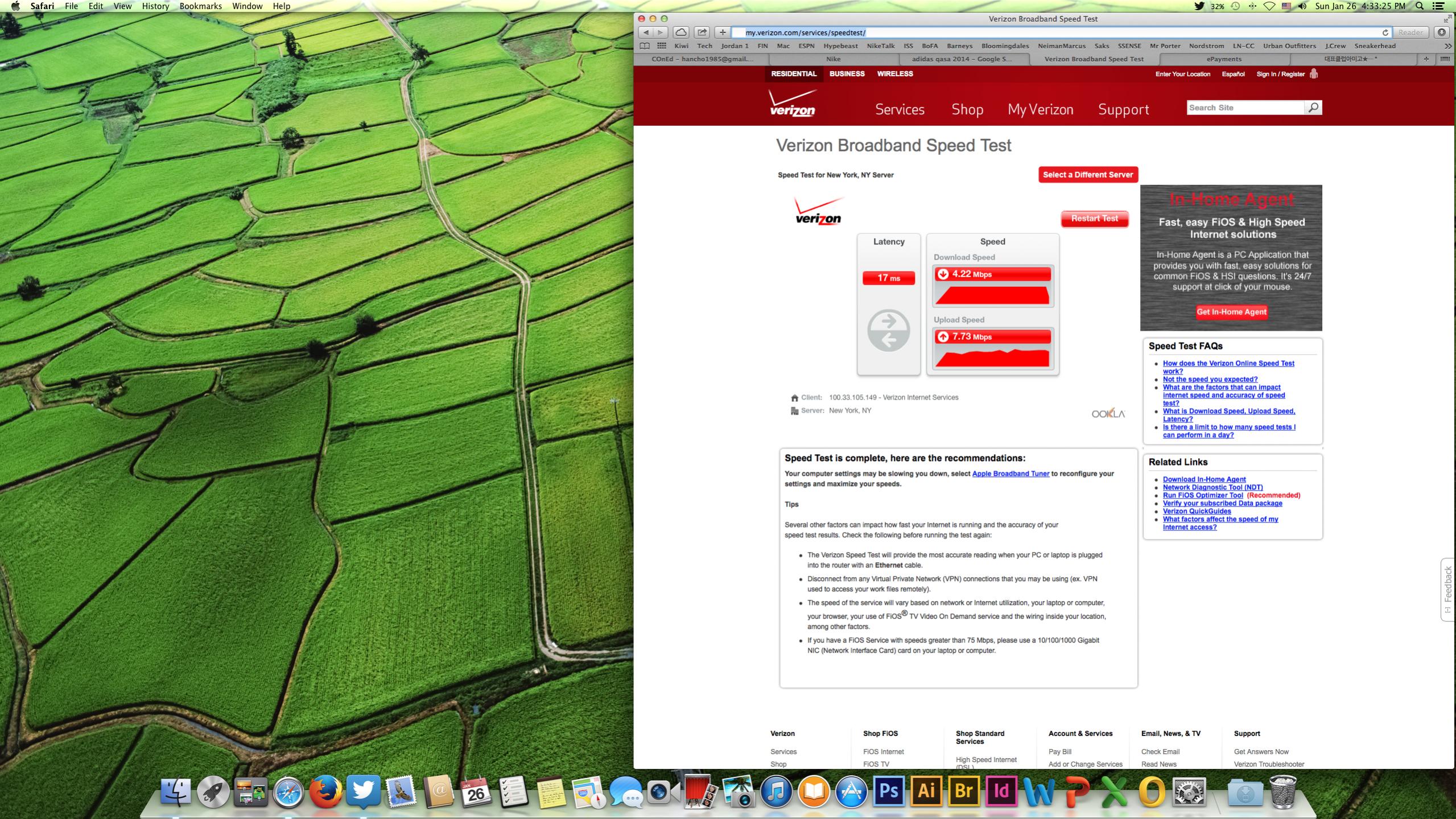Image resolution: width=1456 pixels, height=819 pixels.
Task: Switch to the Nike tab
Action: [834, 59]
